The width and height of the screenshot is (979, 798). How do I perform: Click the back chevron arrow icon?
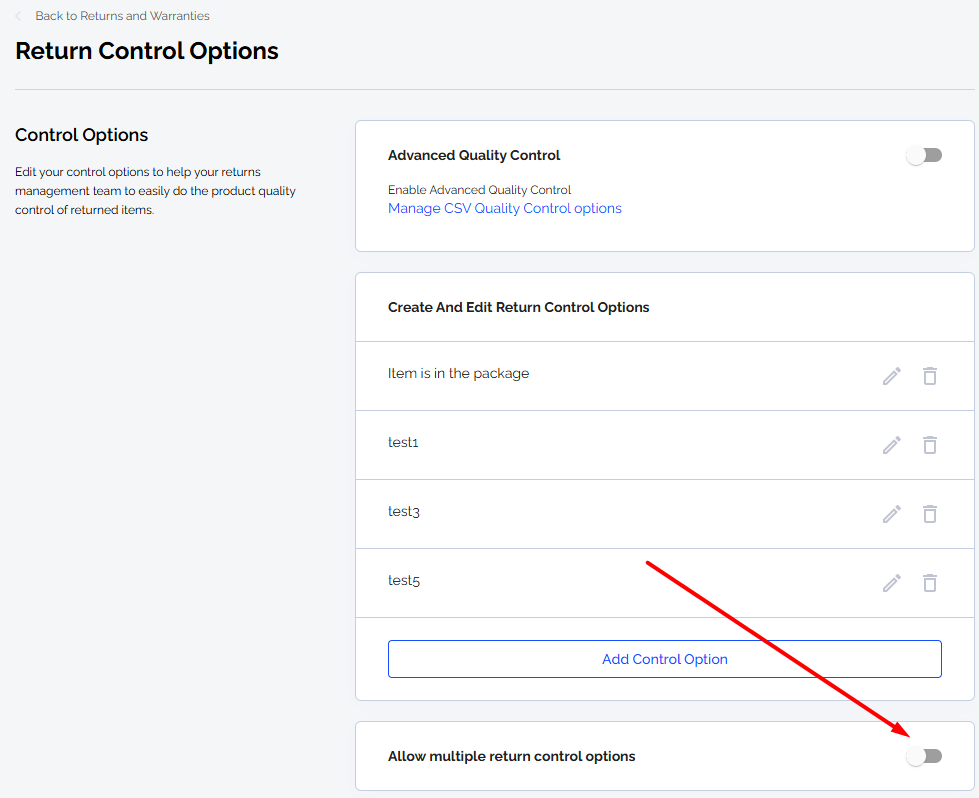tap(19, 16)
